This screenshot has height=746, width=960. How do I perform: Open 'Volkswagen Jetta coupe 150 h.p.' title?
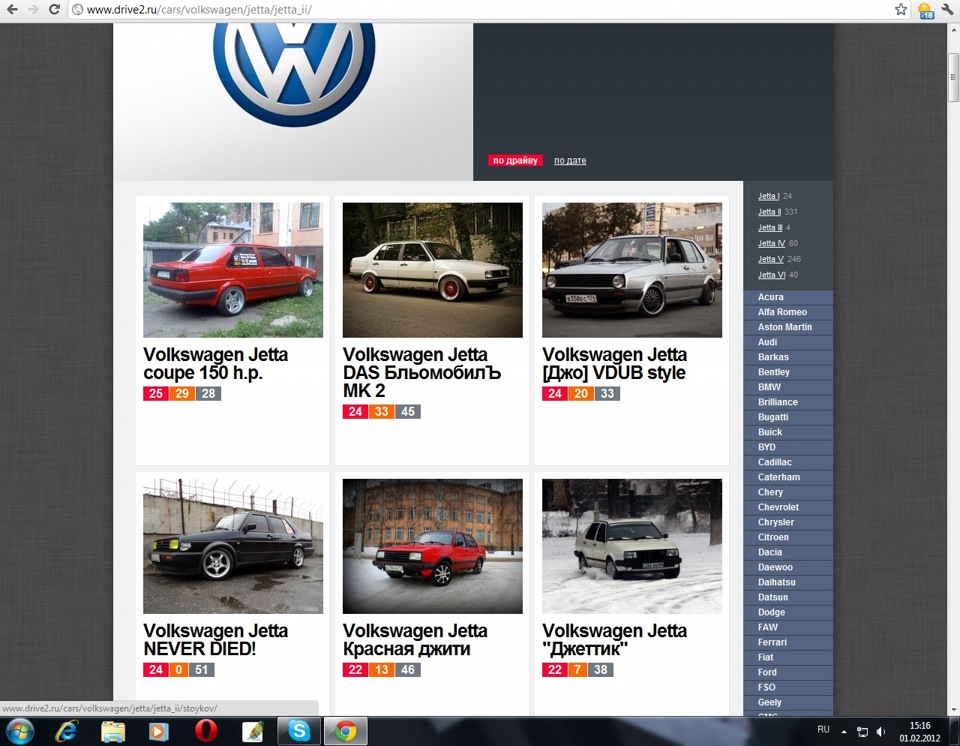tap(216, 364)
